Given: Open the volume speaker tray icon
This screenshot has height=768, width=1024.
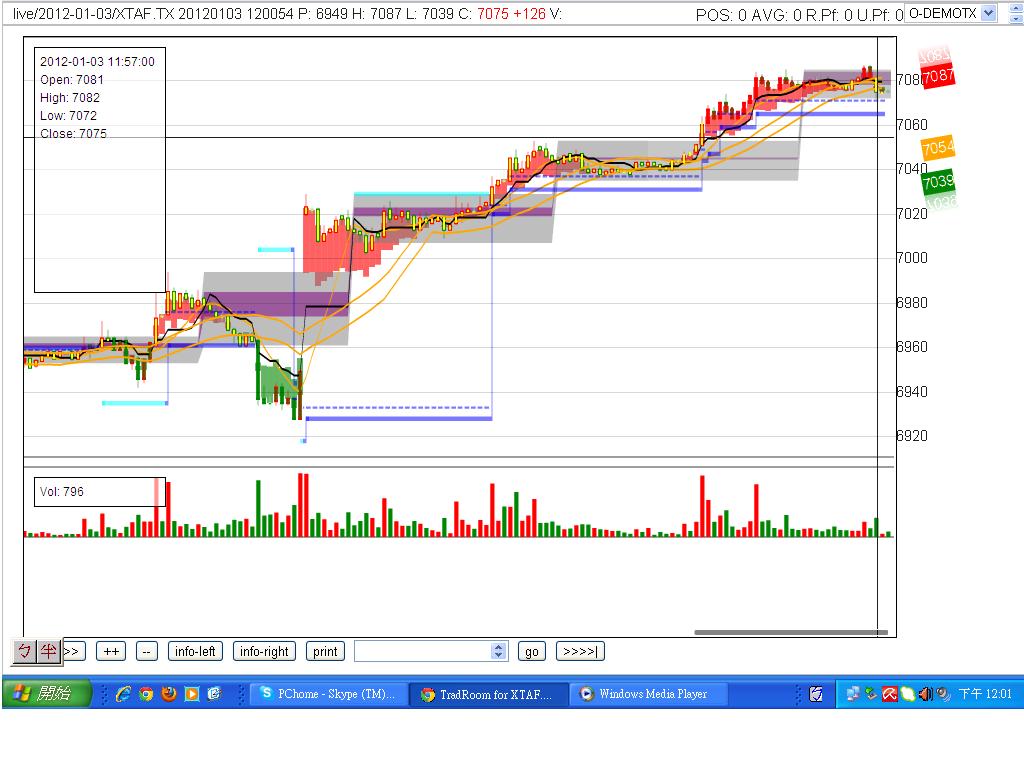Looking at the screenshot, I should pyautogui.click(x=925, y=694).
